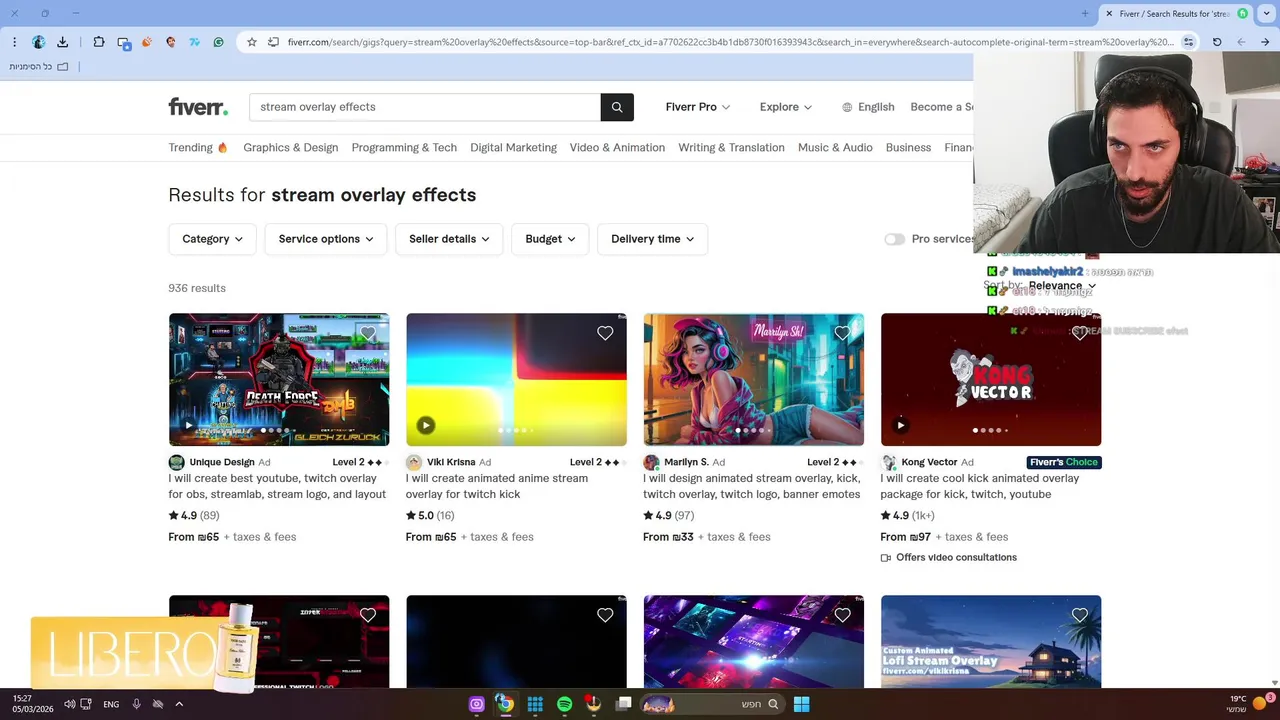The image size is (1280, 720).
Task: Open the Chrome three-dot menu
Action: click(x=14, y=42)
